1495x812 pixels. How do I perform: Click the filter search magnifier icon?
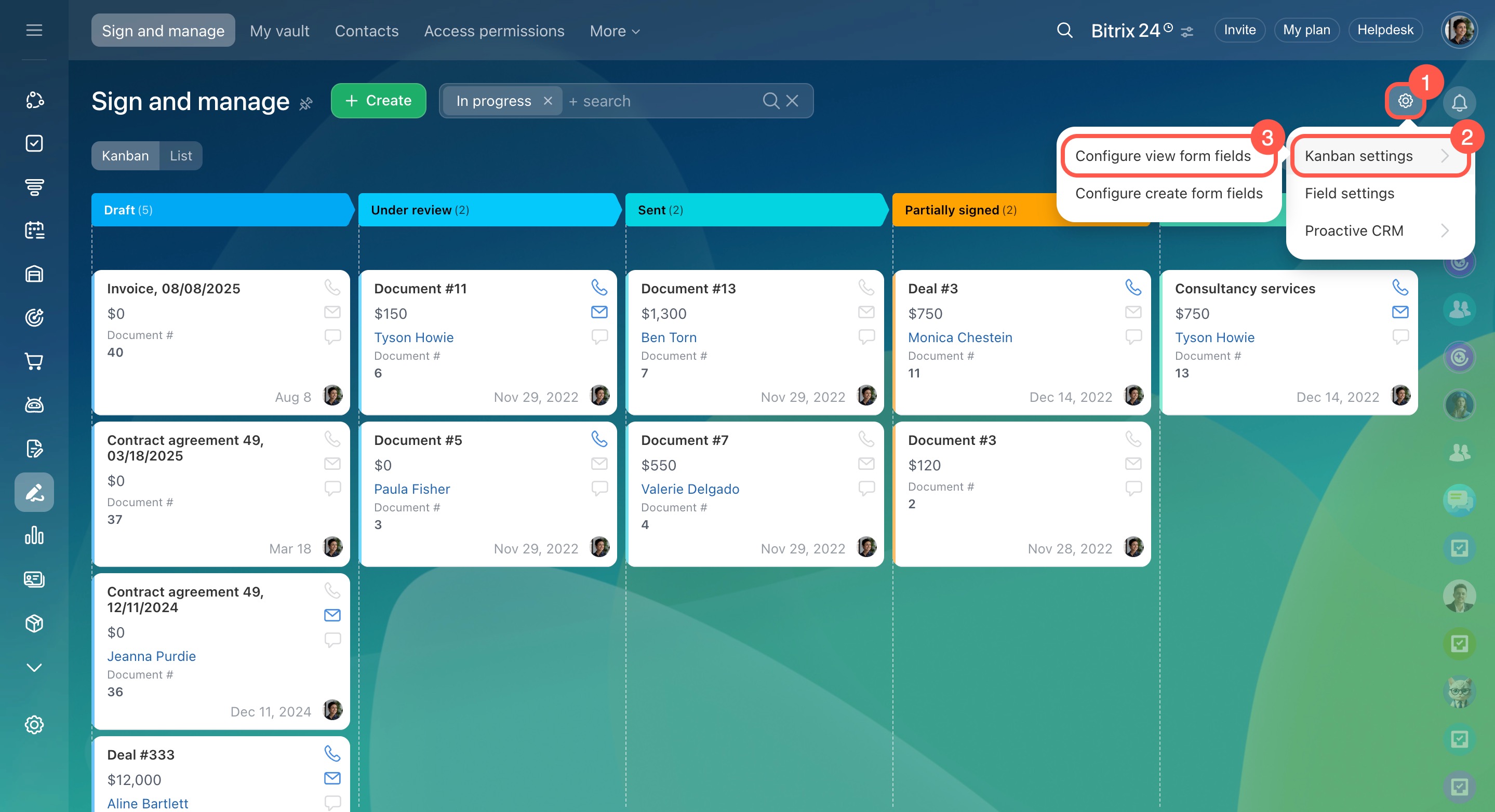tap(771, 101)
